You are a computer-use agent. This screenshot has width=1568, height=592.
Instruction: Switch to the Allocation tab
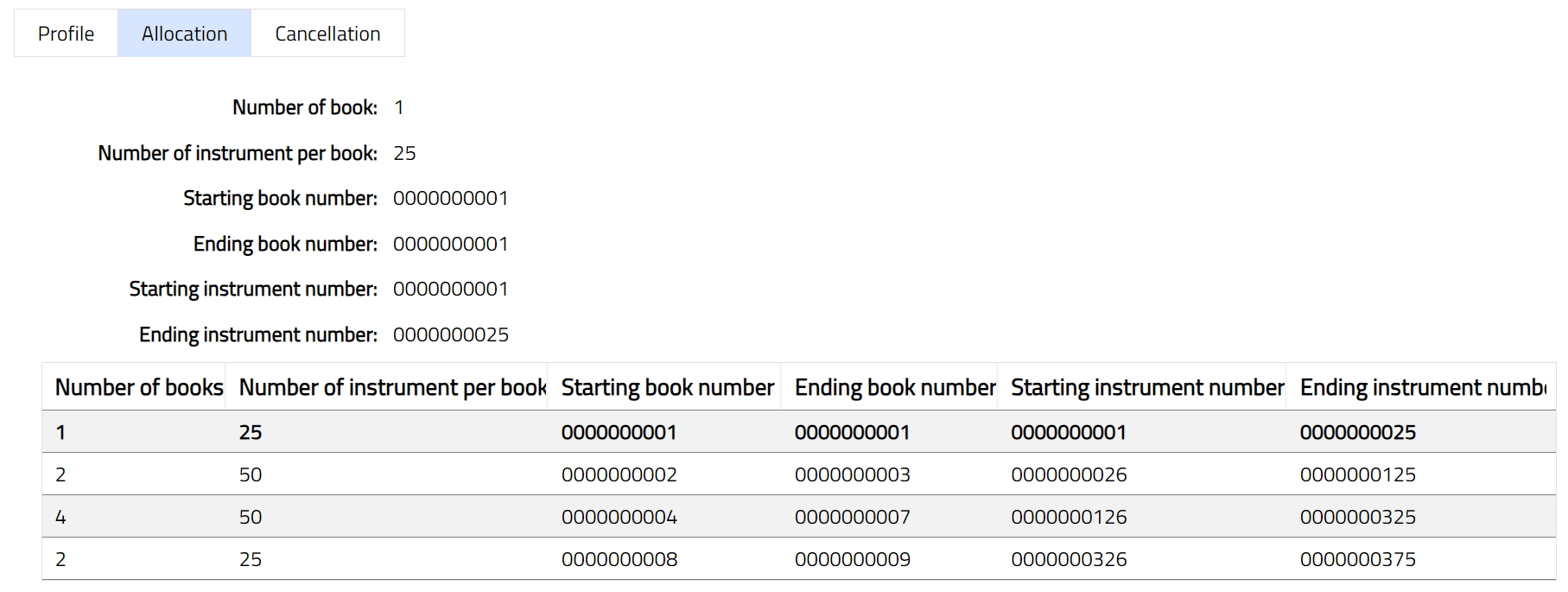184,34
